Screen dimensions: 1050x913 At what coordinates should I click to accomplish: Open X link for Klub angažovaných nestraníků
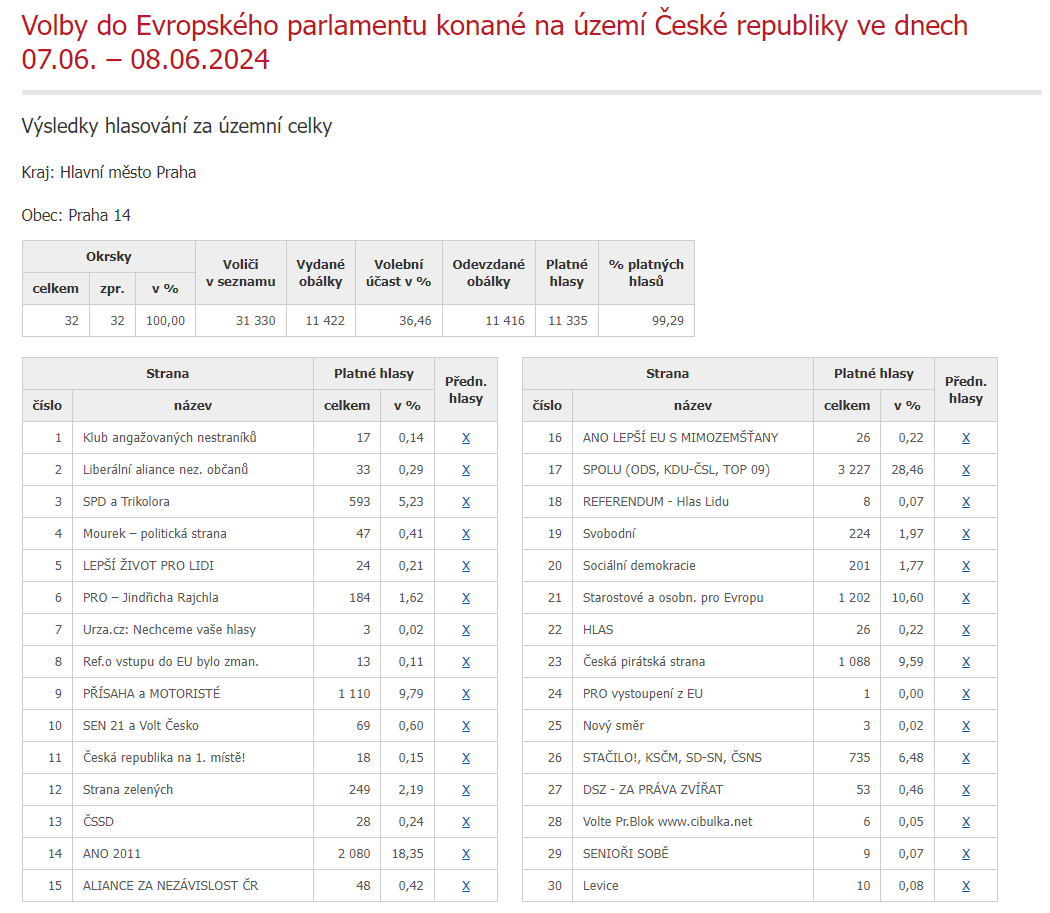[466, 437]
